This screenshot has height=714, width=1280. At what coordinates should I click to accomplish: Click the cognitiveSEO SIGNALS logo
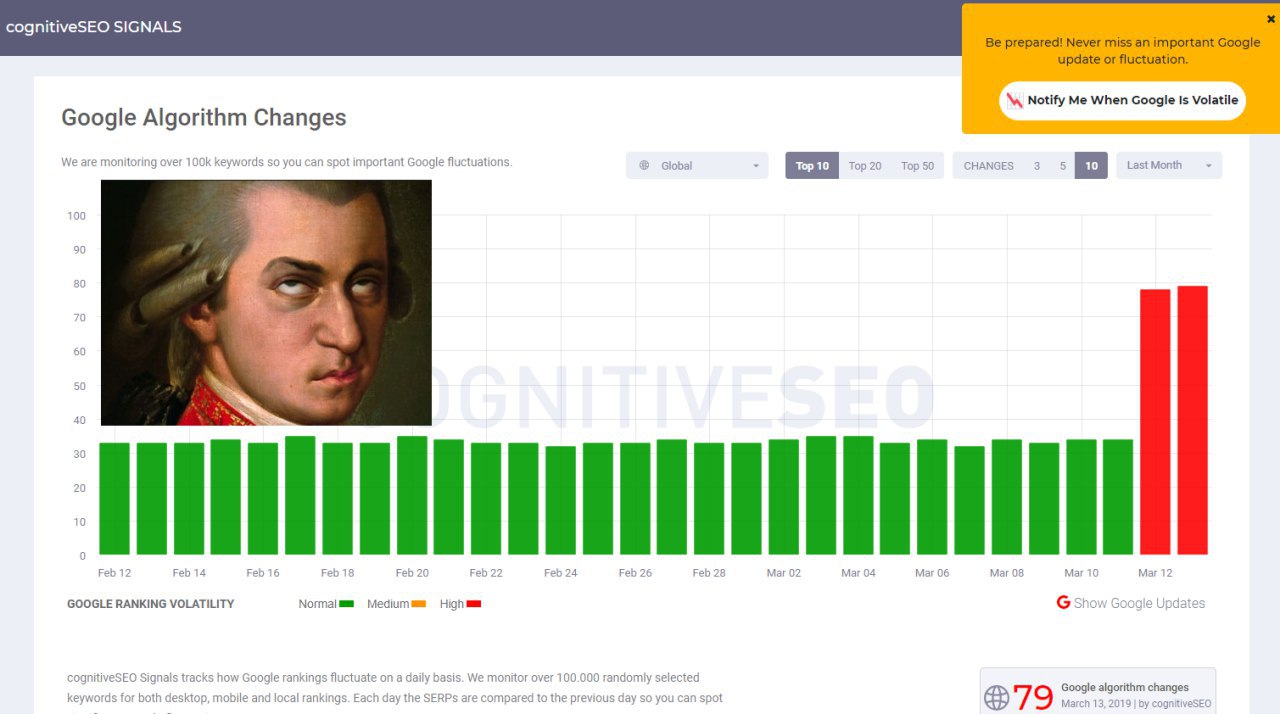(94, 27)
